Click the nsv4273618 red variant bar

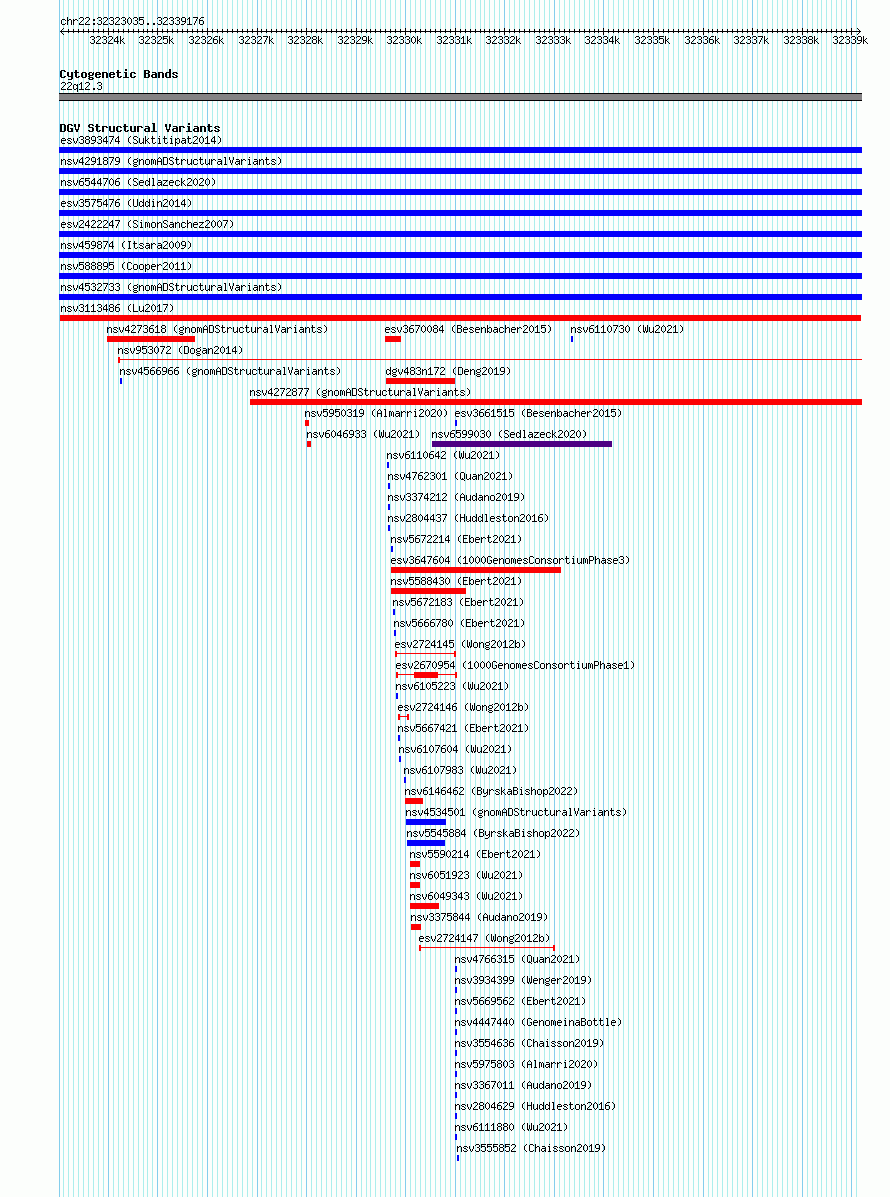pos(151,339)
